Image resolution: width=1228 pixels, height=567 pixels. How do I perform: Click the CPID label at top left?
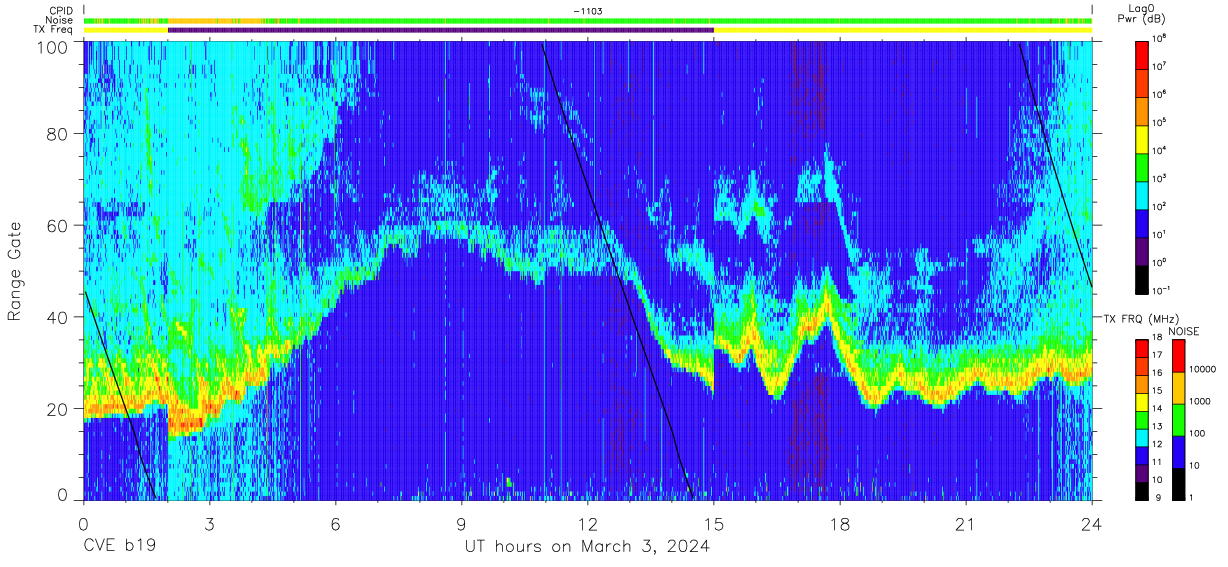(61, 11)
